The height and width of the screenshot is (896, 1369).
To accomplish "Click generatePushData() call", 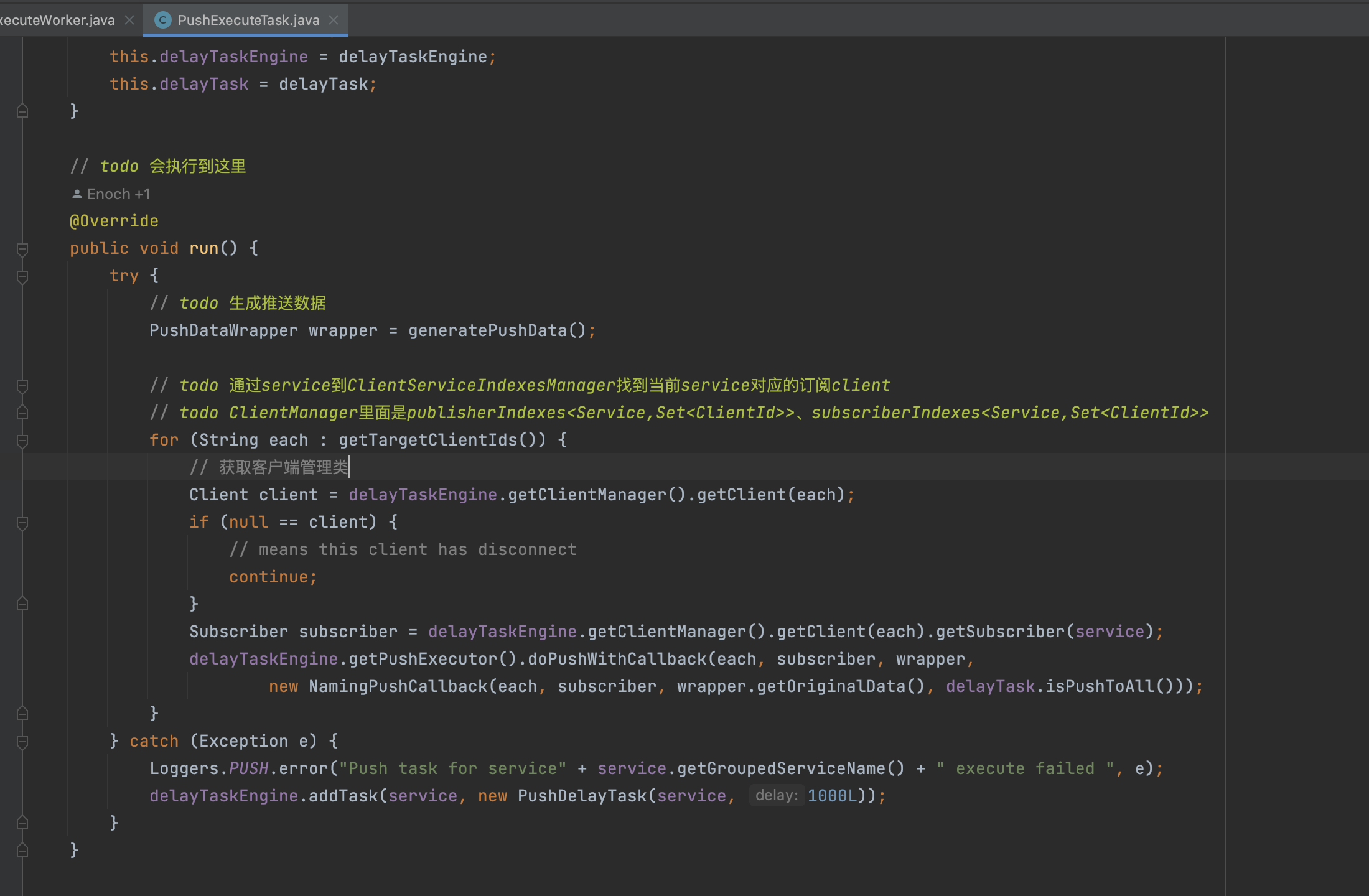I will pos(497,330).
